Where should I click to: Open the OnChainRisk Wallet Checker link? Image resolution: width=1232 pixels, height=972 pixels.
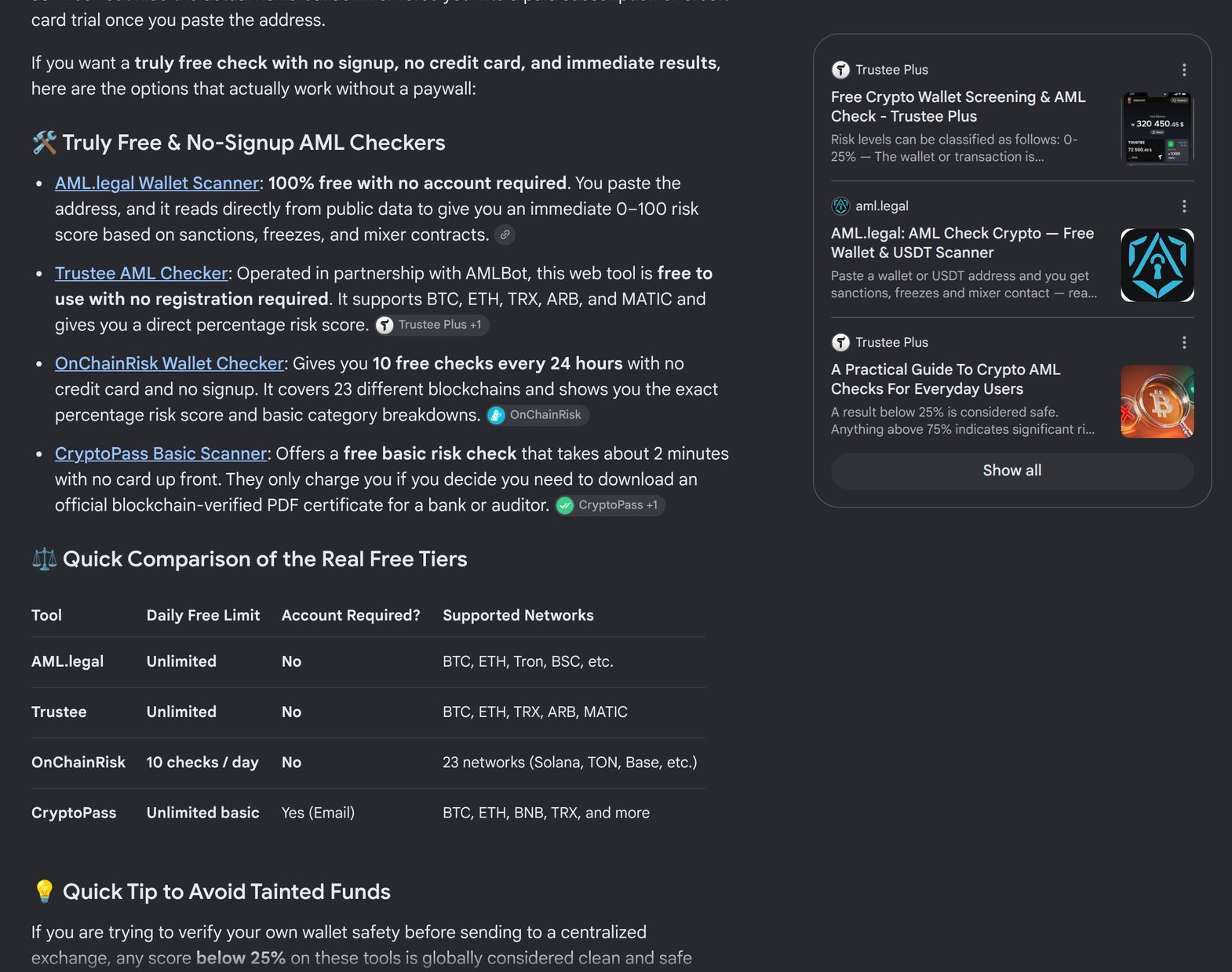click(x=169, y=363)
